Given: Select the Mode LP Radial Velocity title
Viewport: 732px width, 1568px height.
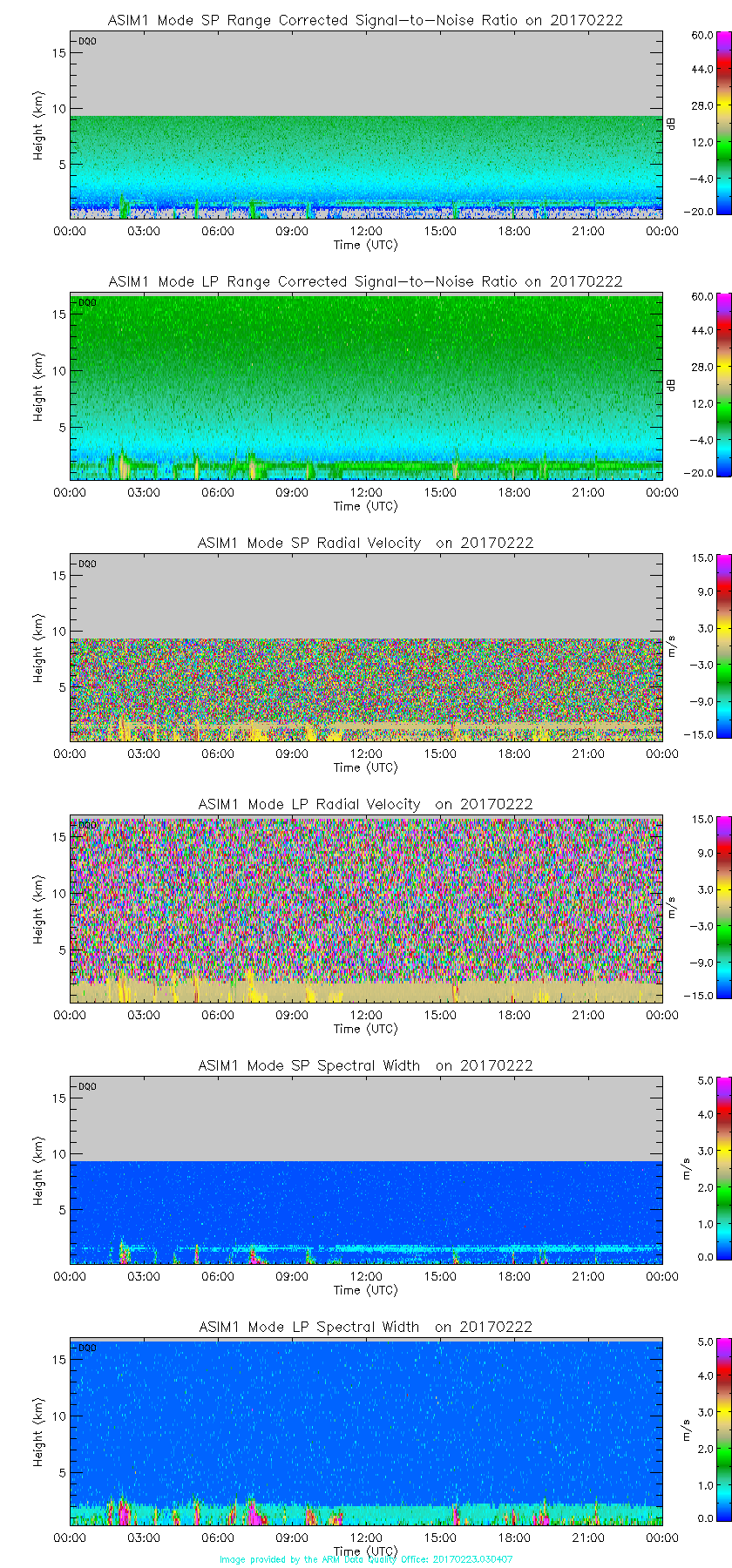Looking at the screenshot, I should pyautogui.click(x=365, y=804).
